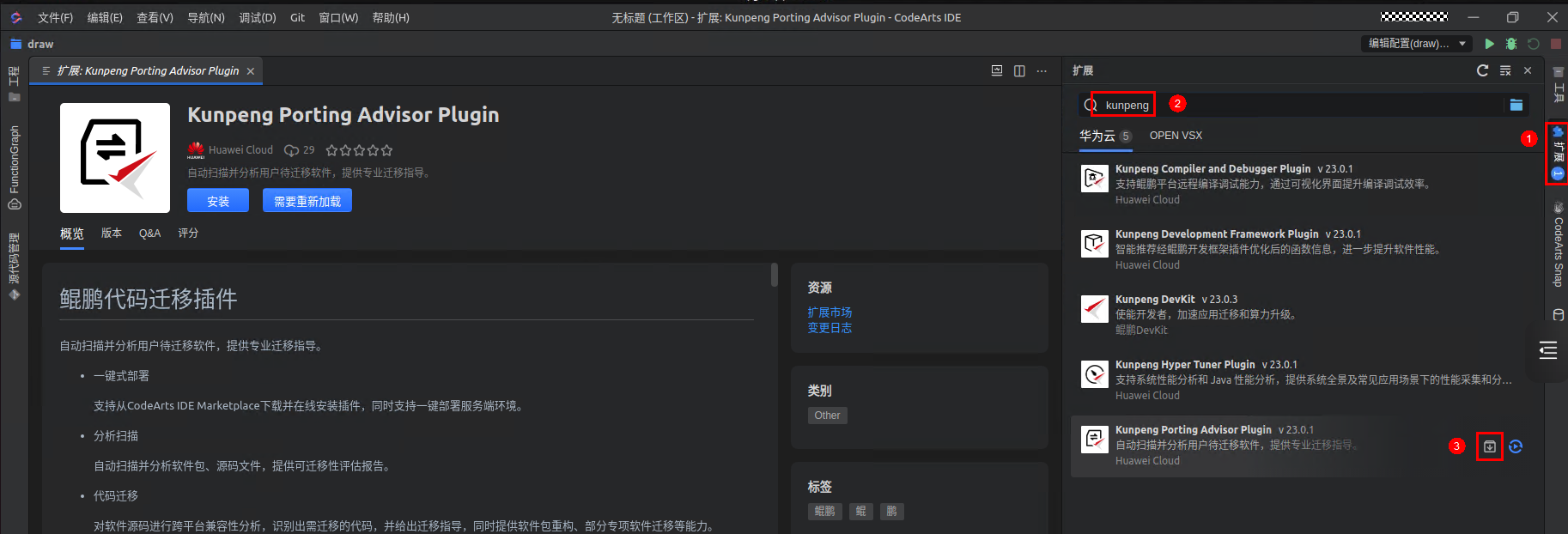Select Kunpeng Hyper Tuner Plugin
1568x534 pixels.
[1303, 380]
